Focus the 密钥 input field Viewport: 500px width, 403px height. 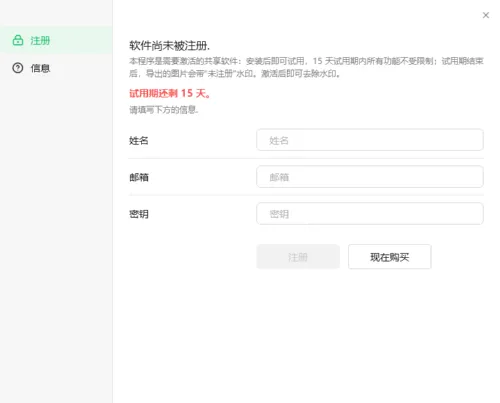tap(370, 214)
